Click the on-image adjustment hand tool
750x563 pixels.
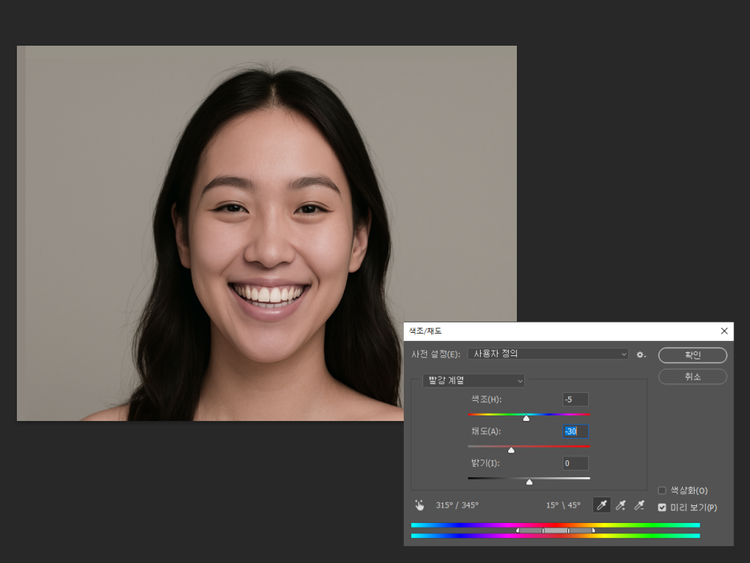[420, 505]
